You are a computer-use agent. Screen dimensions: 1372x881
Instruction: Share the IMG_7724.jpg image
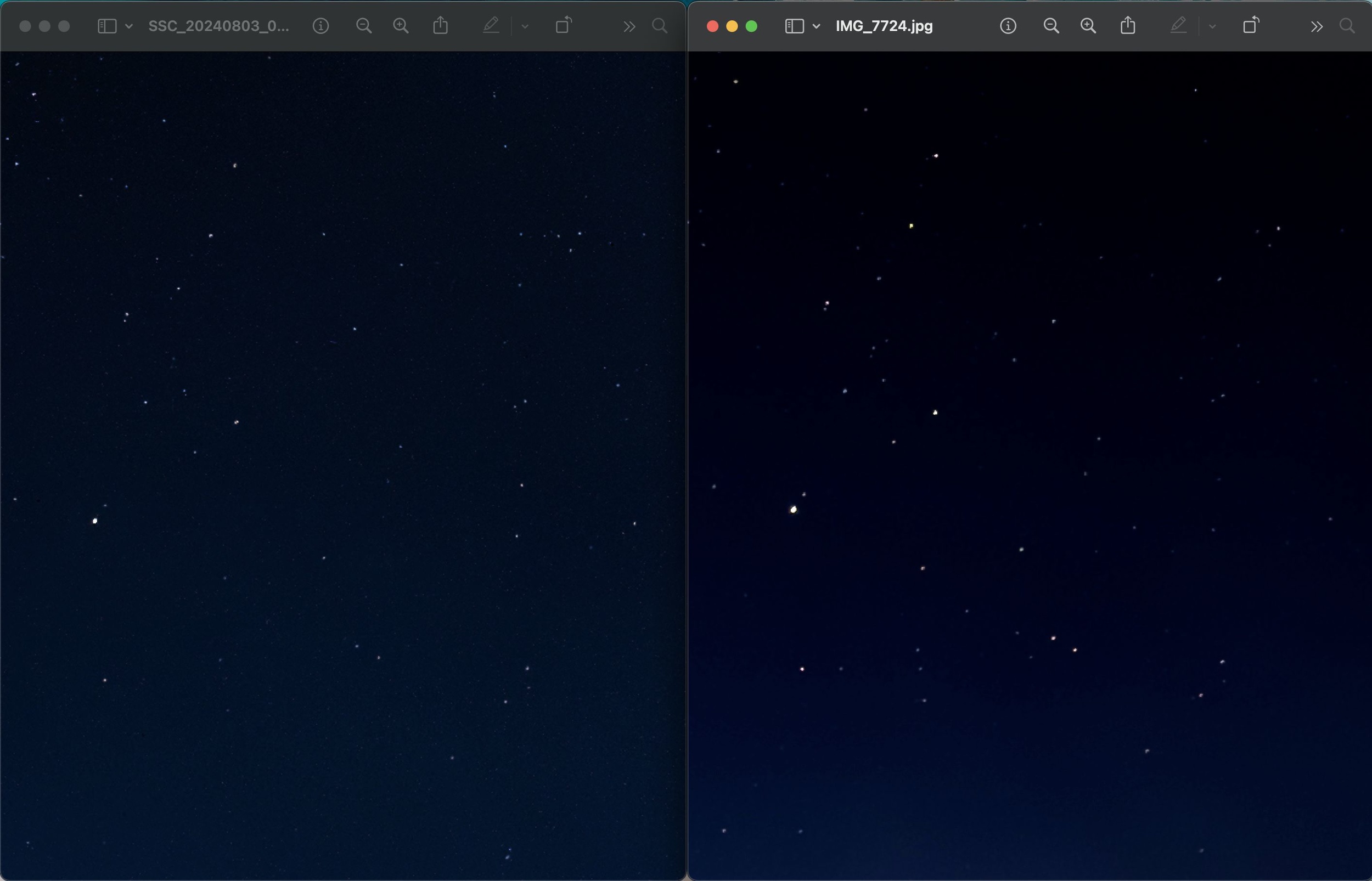click(1128, 25)
